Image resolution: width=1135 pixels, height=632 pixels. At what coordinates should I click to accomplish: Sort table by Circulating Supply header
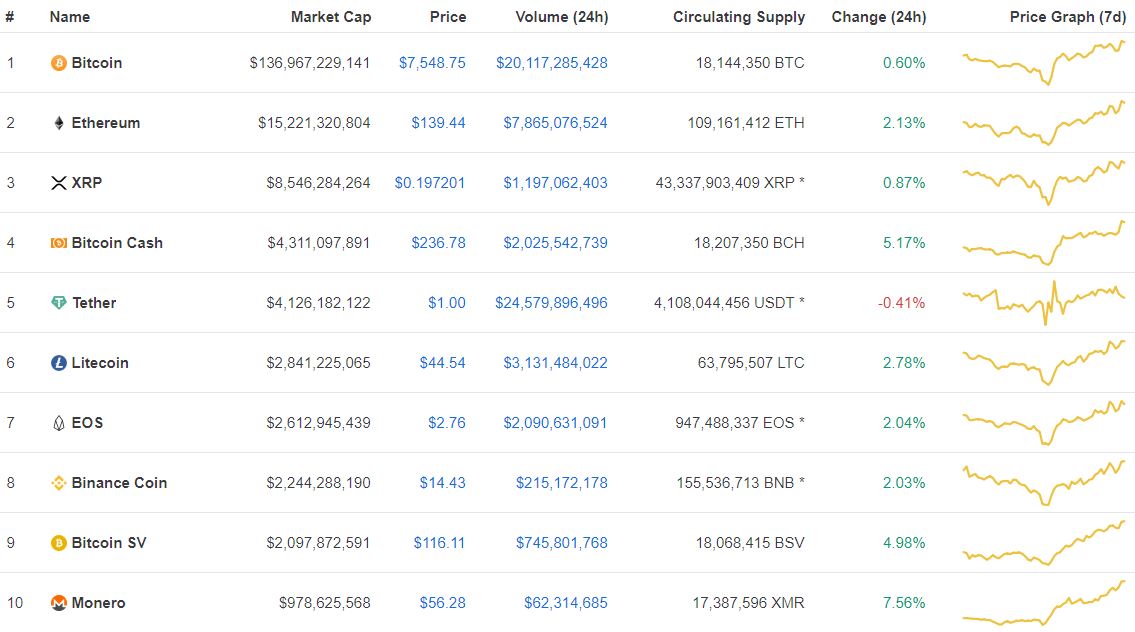pyautogui.click(x=739, y=17)
